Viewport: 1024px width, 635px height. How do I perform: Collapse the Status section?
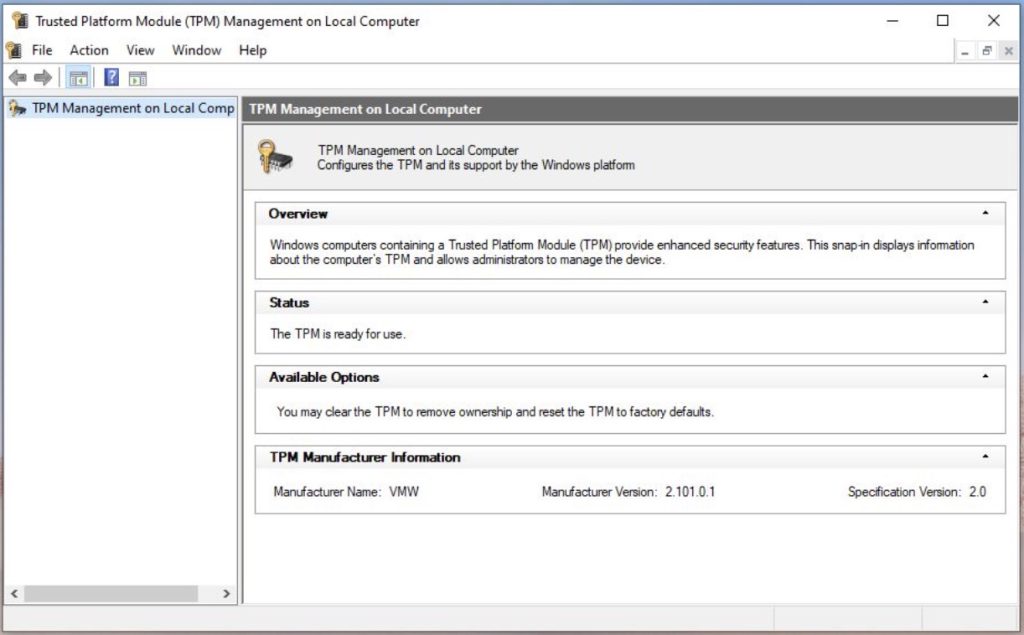point(985,302)
